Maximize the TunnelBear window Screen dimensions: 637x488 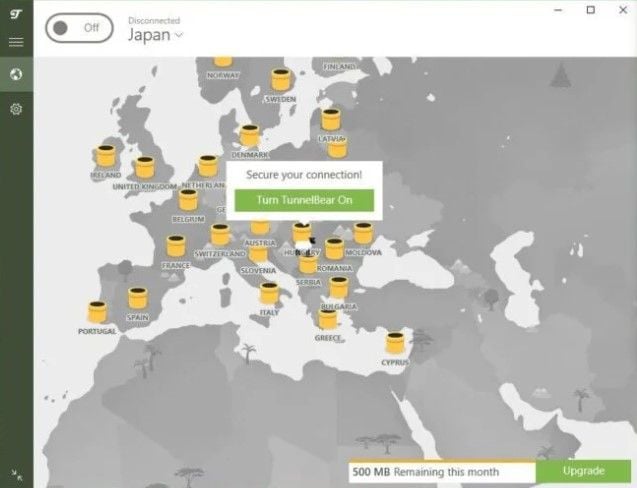[591, 10]
